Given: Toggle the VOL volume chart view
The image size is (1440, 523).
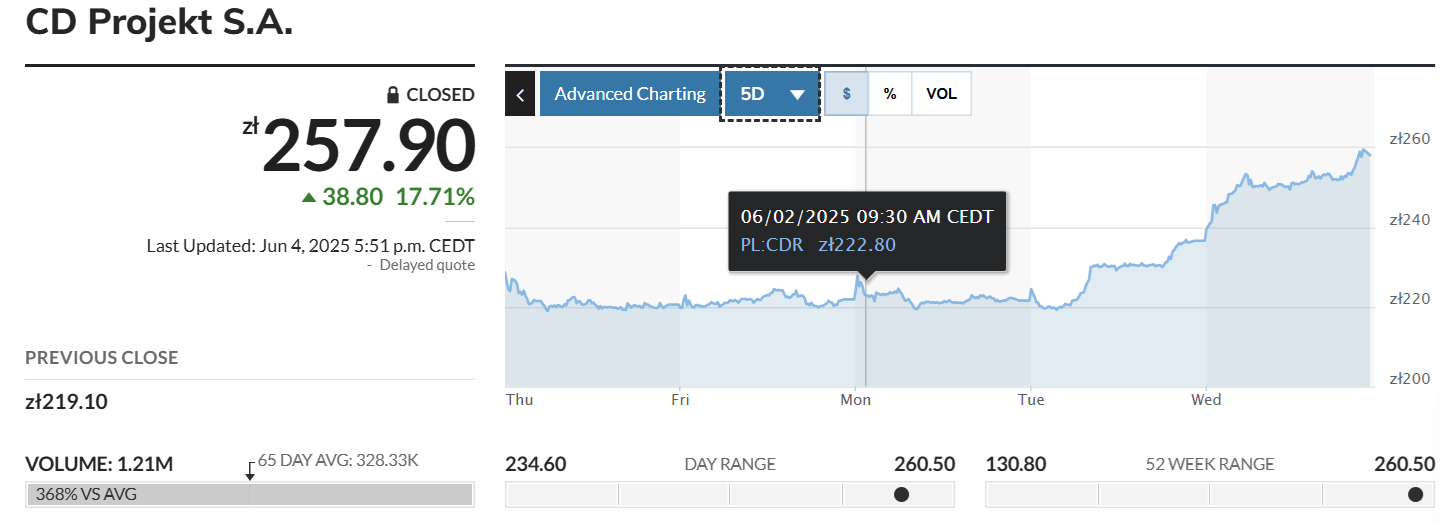Looking at the screenshot, I should 941,94.
